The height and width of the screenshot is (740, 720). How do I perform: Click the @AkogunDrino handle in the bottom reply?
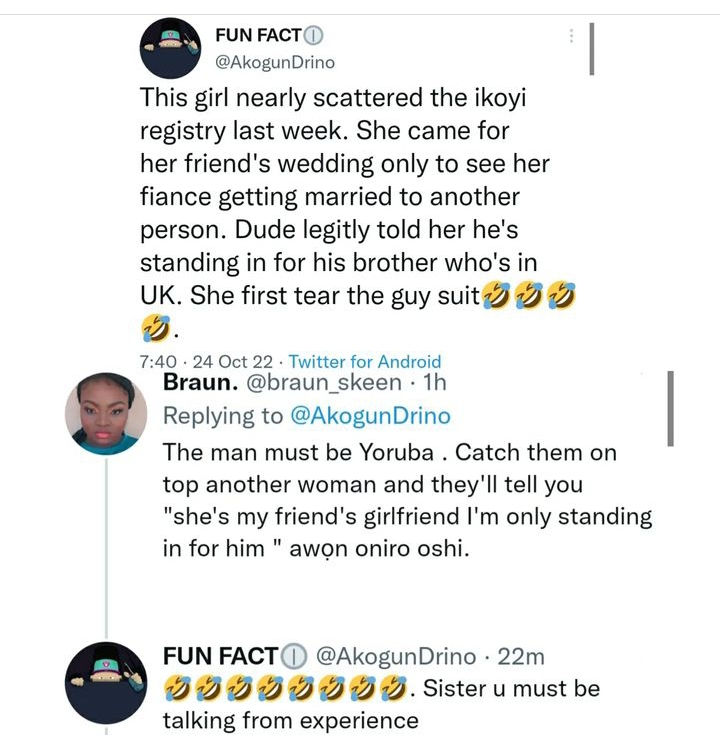click(395, 657)
